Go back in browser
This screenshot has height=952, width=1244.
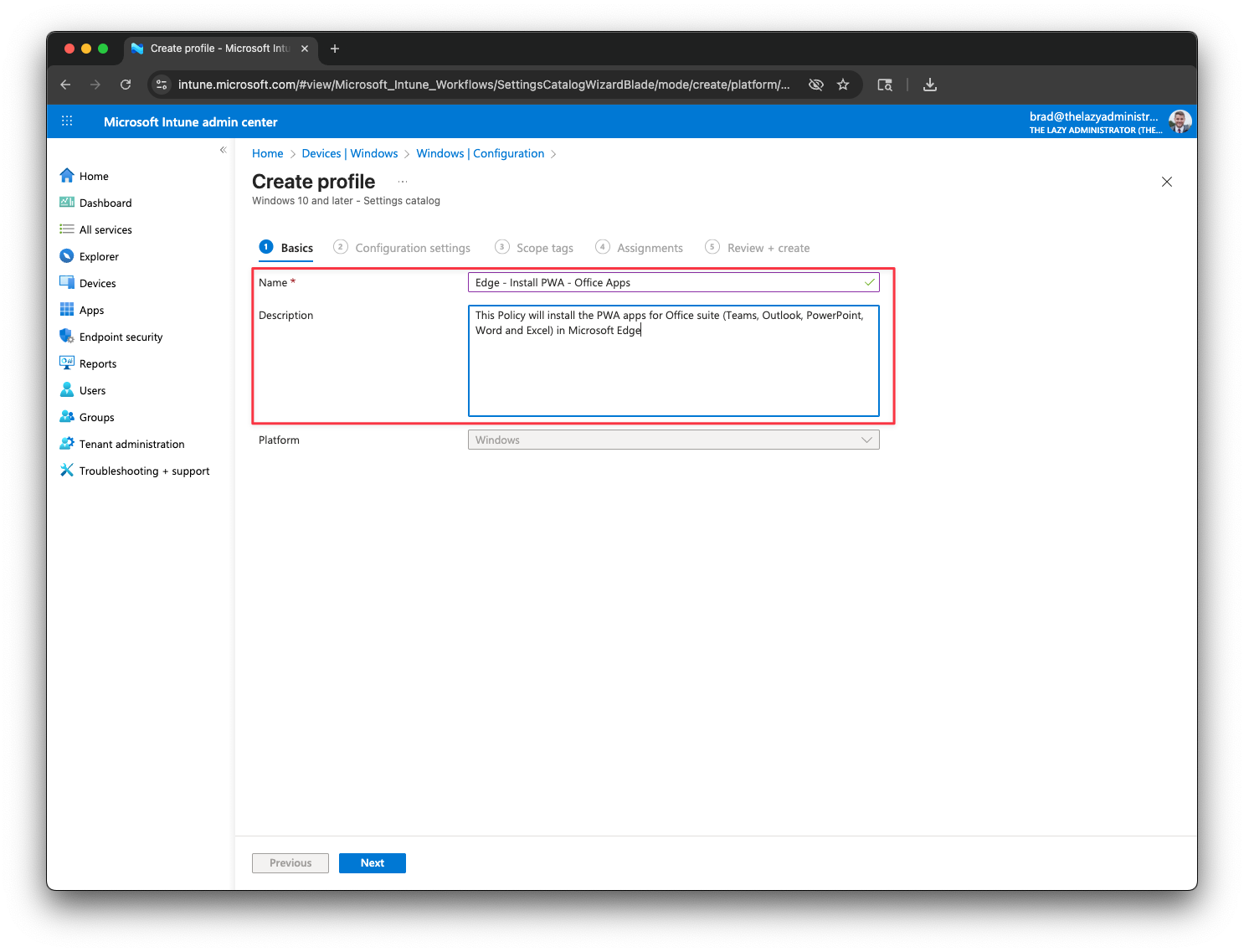click(x=65, y=85)
